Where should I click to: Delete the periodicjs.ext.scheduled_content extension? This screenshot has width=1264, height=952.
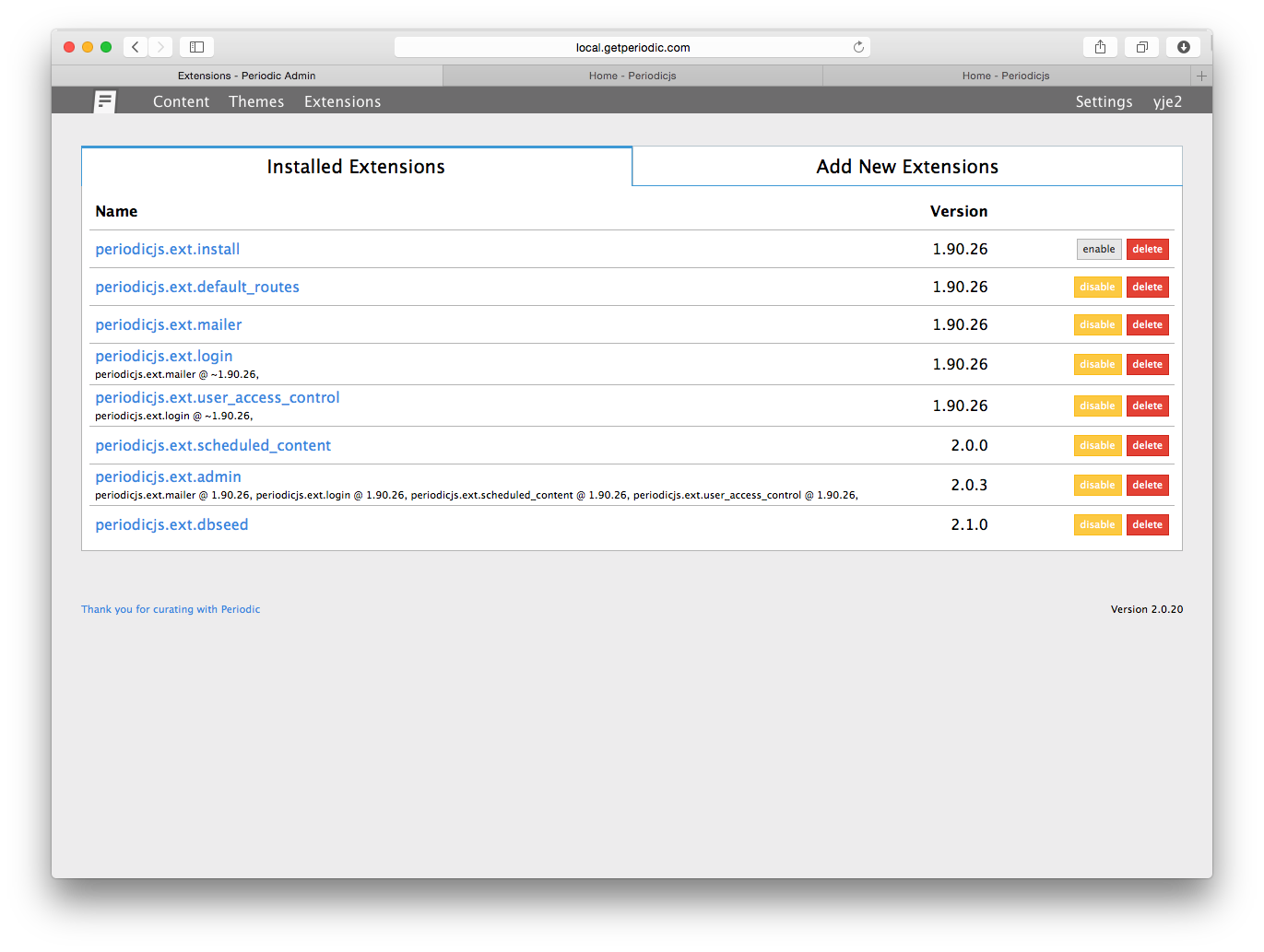coord(1148,445)
